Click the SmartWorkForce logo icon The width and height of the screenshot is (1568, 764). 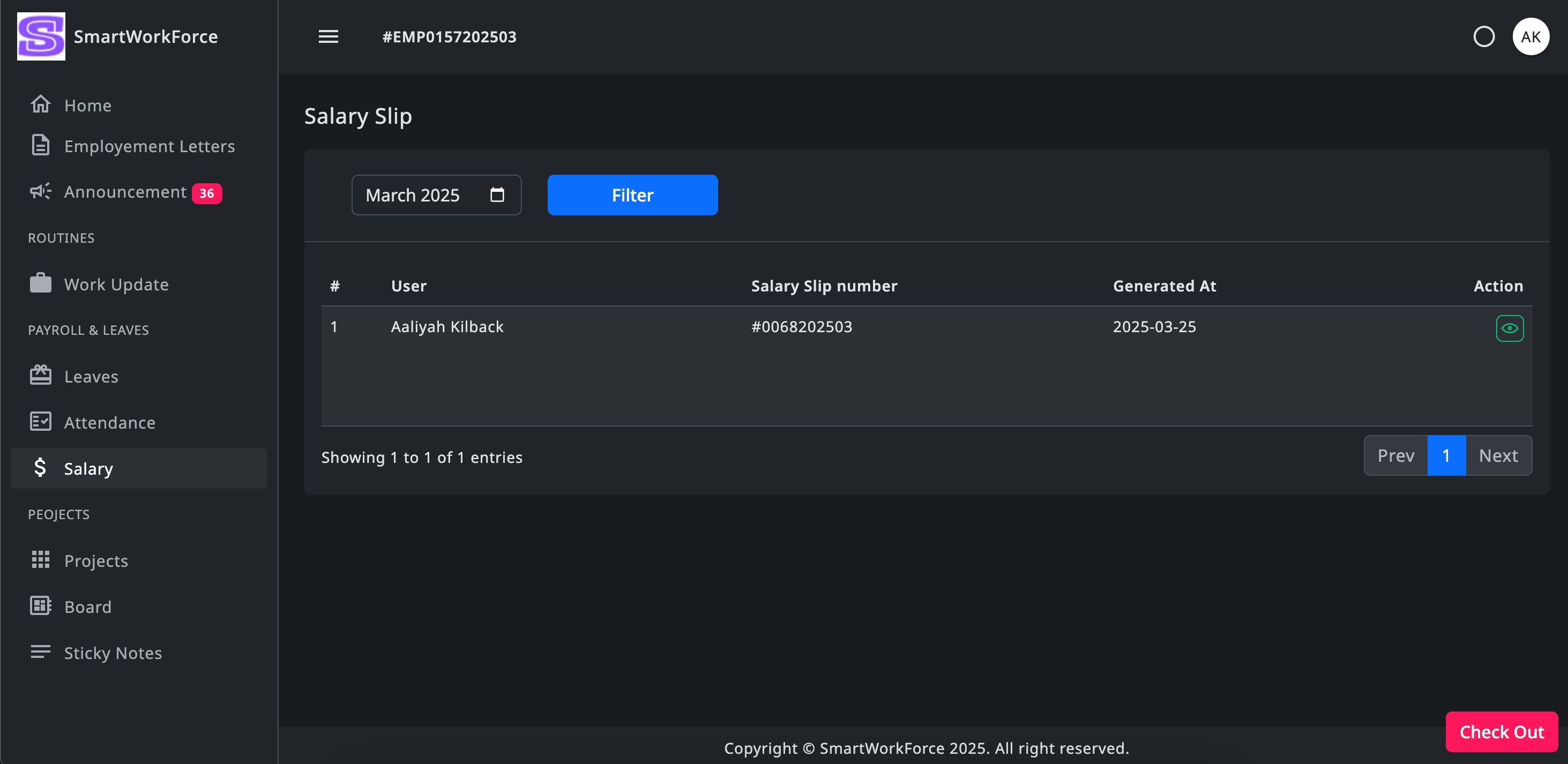(x=41, y=36)
